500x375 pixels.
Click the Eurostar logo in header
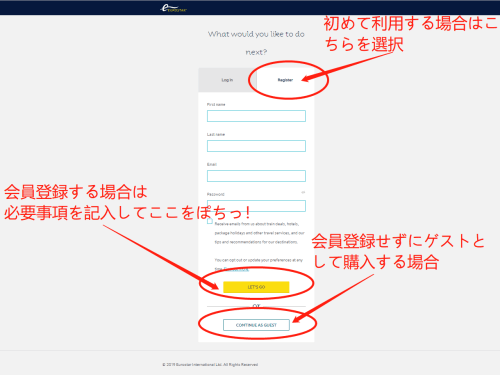coord(173,8)
